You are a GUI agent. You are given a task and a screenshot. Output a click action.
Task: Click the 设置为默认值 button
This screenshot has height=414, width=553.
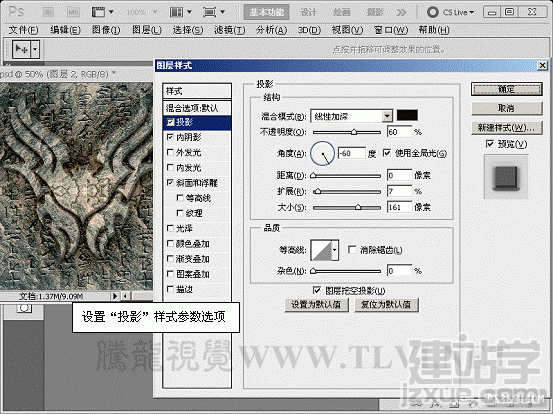(x=316, y=305)
